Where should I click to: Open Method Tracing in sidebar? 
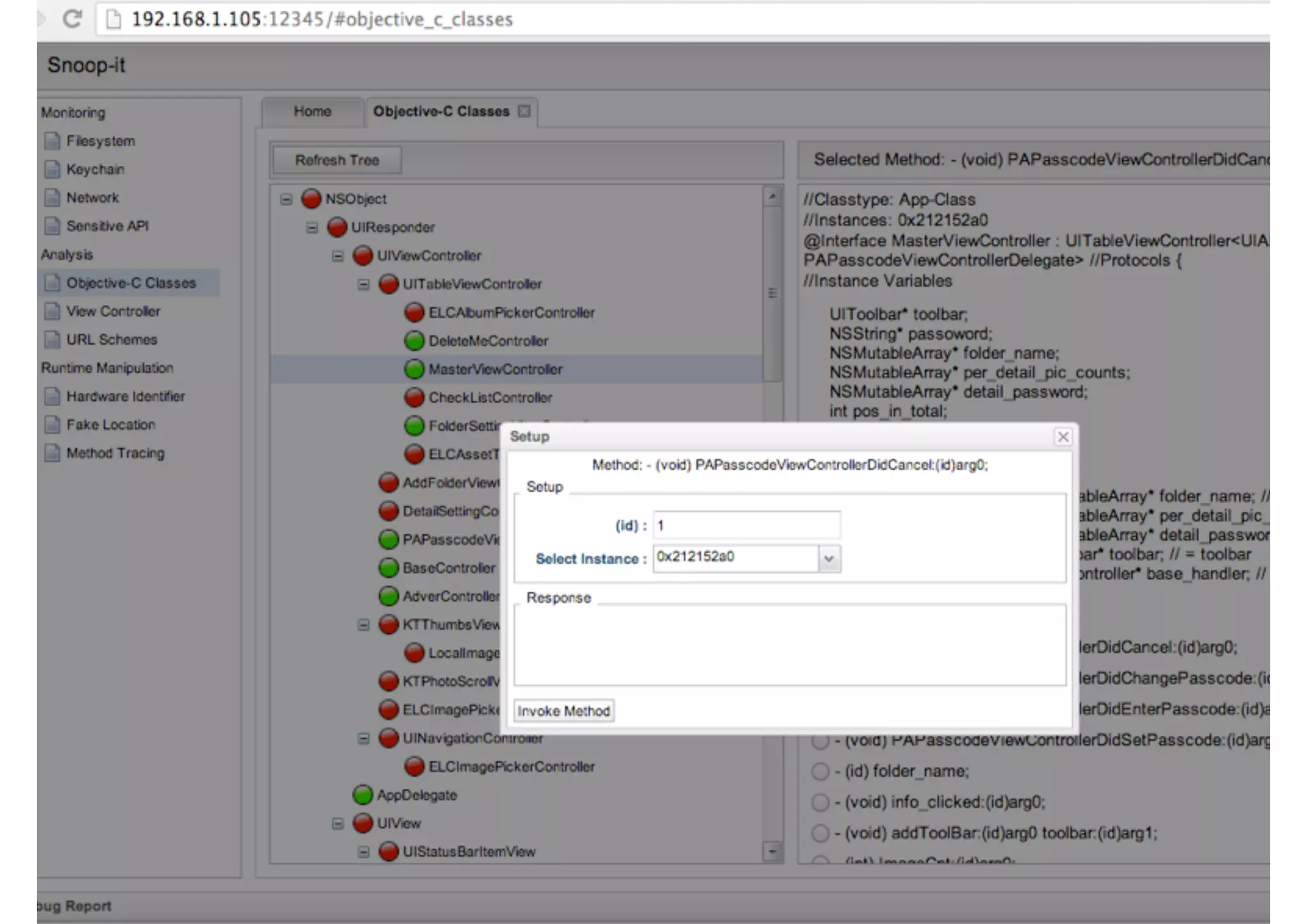pyautogui.click(x=115, y=453)
